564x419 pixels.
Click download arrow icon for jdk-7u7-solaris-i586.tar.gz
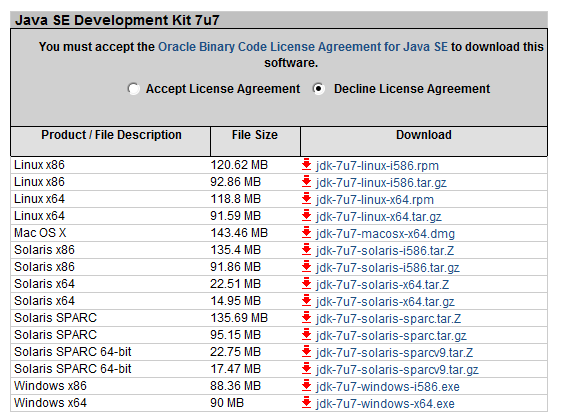pos(306,267)
